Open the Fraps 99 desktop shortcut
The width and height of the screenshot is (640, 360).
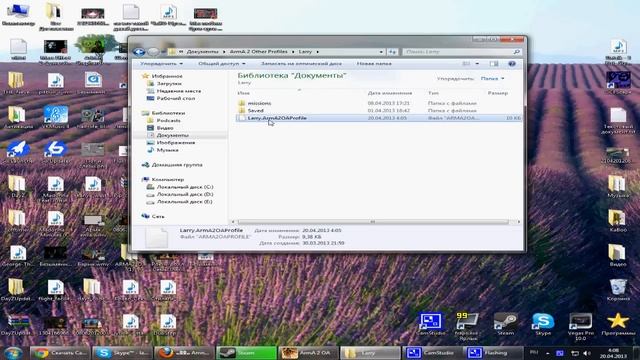click(468, 327)
